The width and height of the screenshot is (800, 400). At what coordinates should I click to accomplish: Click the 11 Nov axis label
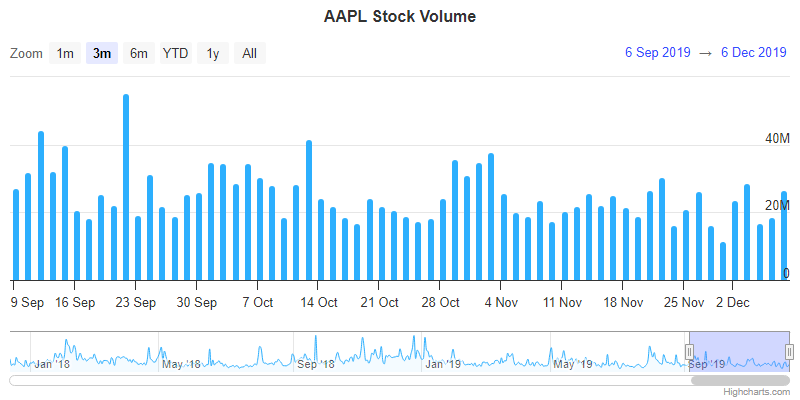click(x=562, y=303)
